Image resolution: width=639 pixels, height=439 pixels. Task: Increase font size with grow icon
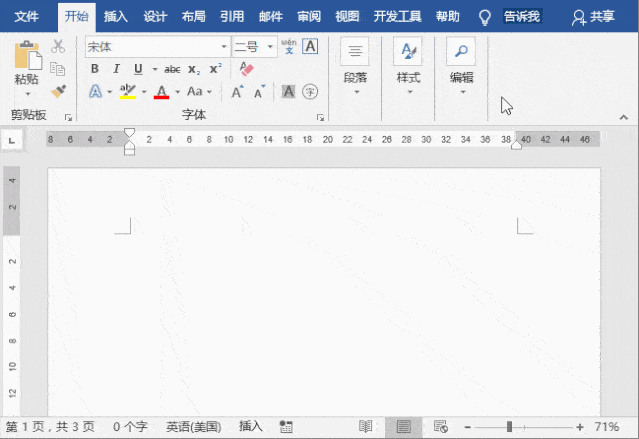click(237, 92)
